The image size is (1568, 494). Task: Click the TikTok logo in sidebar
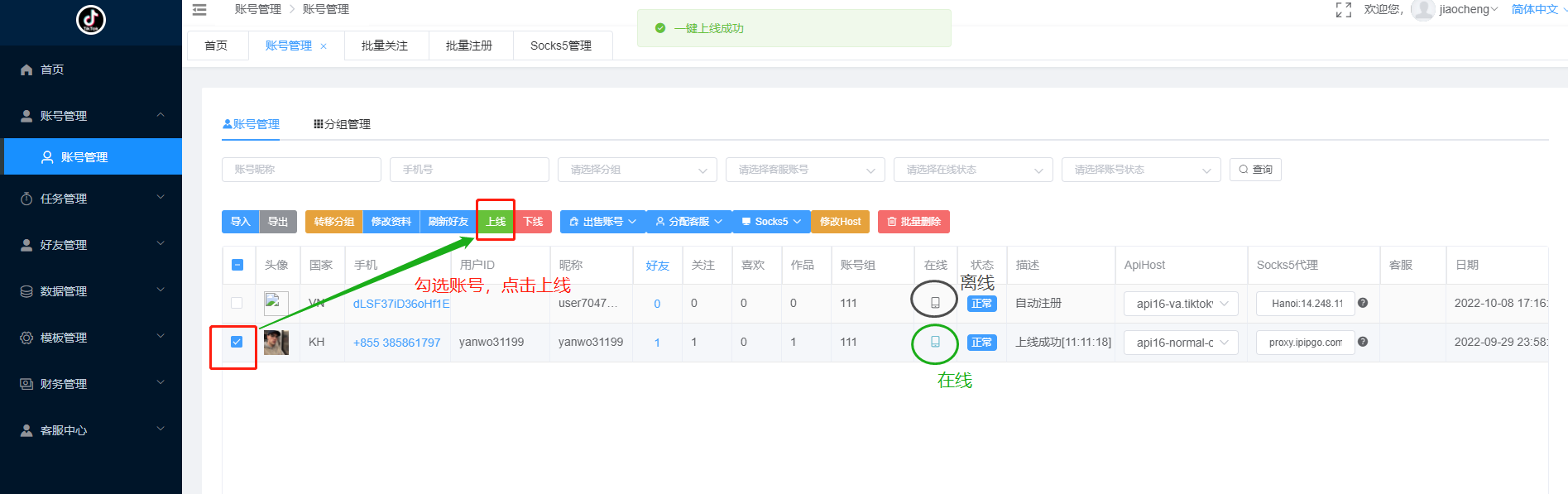pyautogui.click(x=91, y=20)
